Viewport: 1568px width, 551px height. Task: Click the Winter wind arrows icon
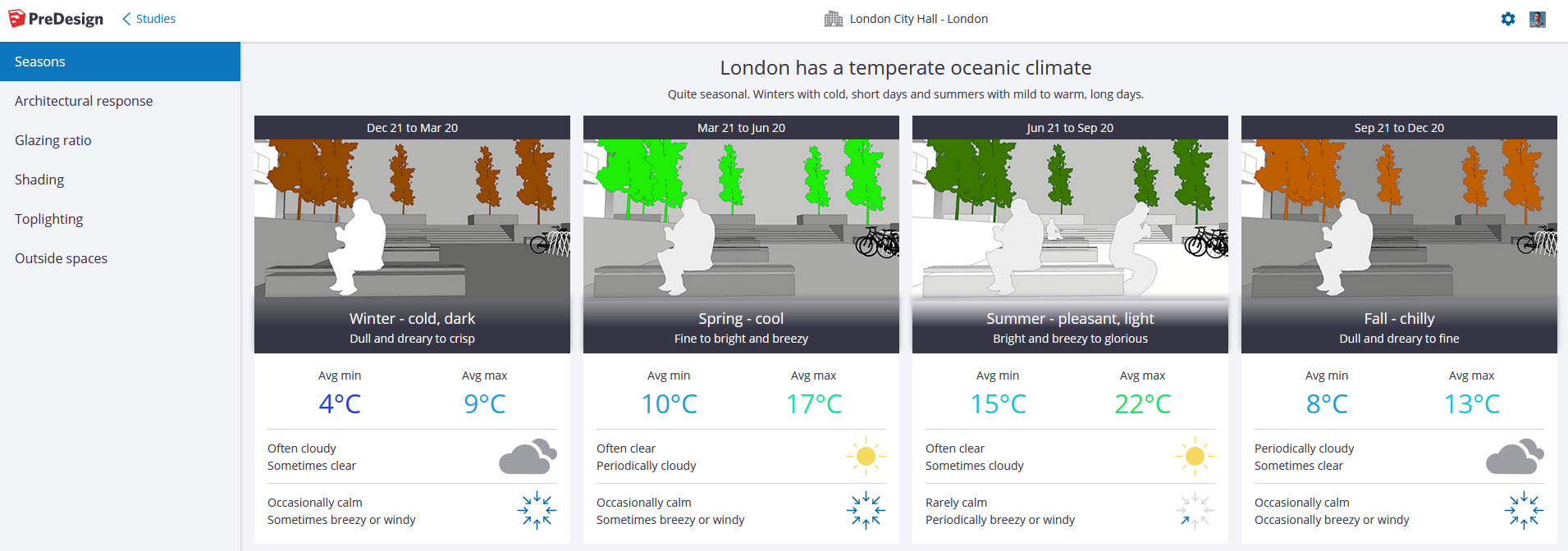point(537,510)
